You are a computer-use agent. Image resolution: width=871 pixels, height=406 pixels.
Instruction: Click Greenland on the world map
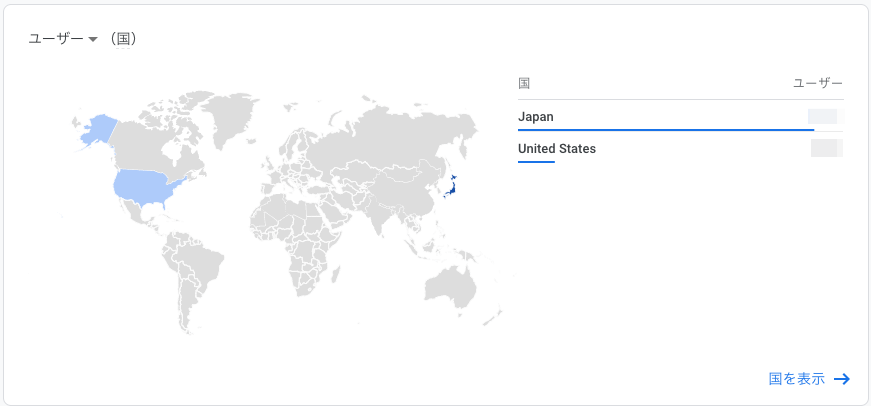tap(232, 116)
